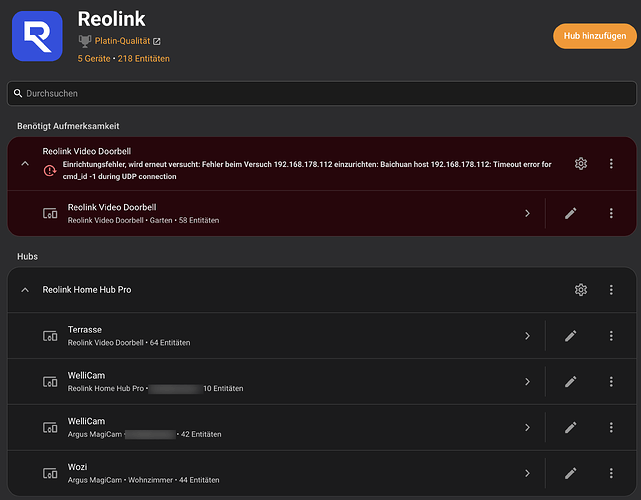This screenshot has height=500, width=641.
Task: Click device icon of Garten Reolink Video Doorbell
Action: [50, 213]
